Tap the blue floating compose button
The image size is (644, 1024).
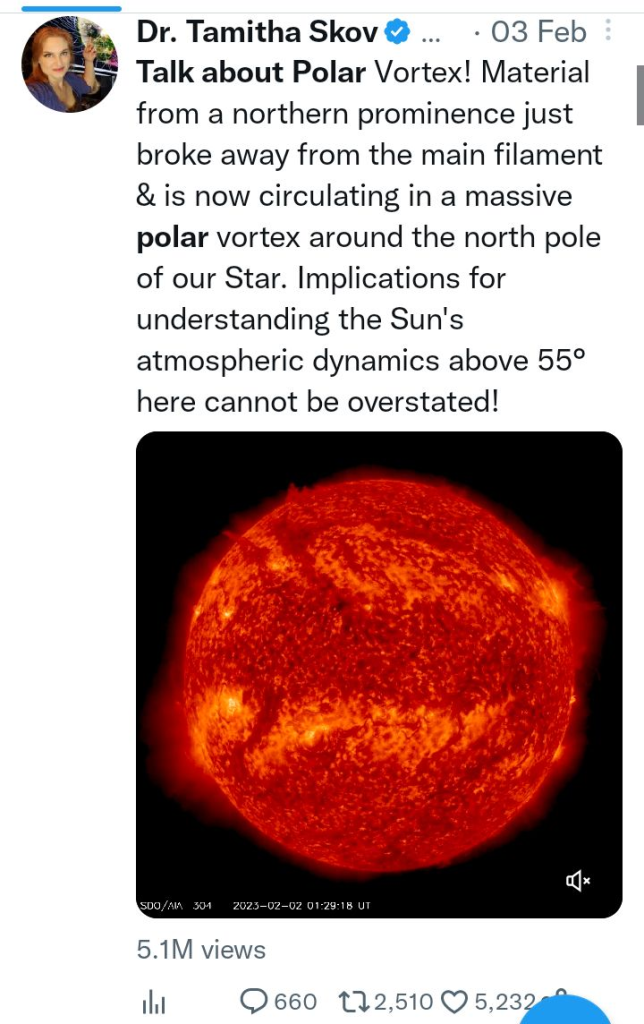click(567, 1011)
